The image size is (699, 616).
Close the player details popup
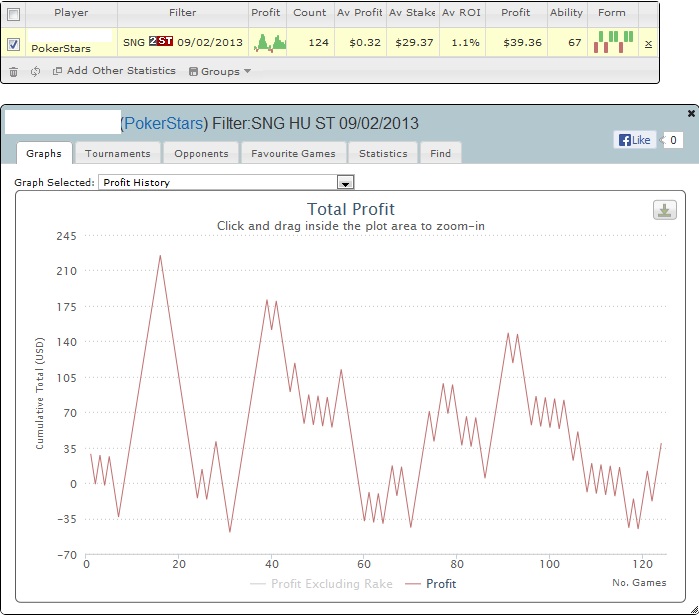(691, 114)
